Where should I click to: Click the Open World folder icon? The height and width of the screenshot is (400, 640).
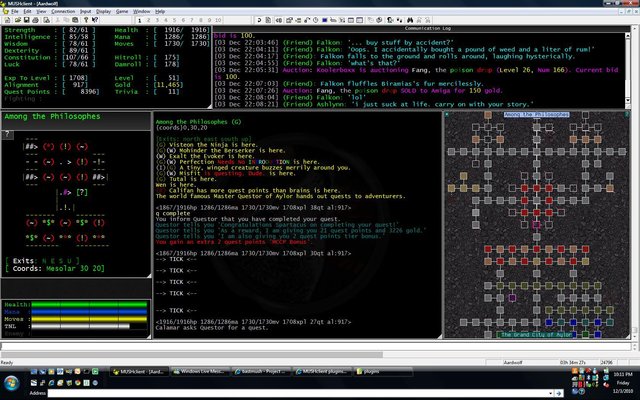(x=18, y=20)
